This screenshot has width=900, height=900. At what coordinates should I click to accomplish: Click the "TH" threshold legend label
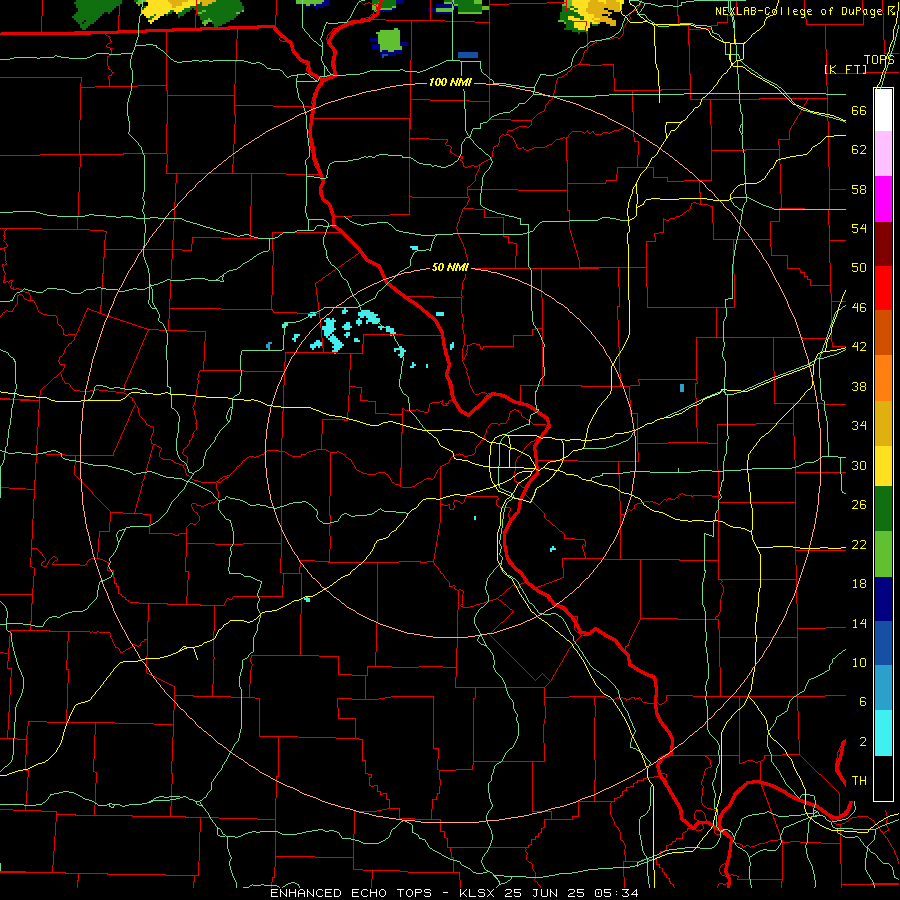pos(859,781)
